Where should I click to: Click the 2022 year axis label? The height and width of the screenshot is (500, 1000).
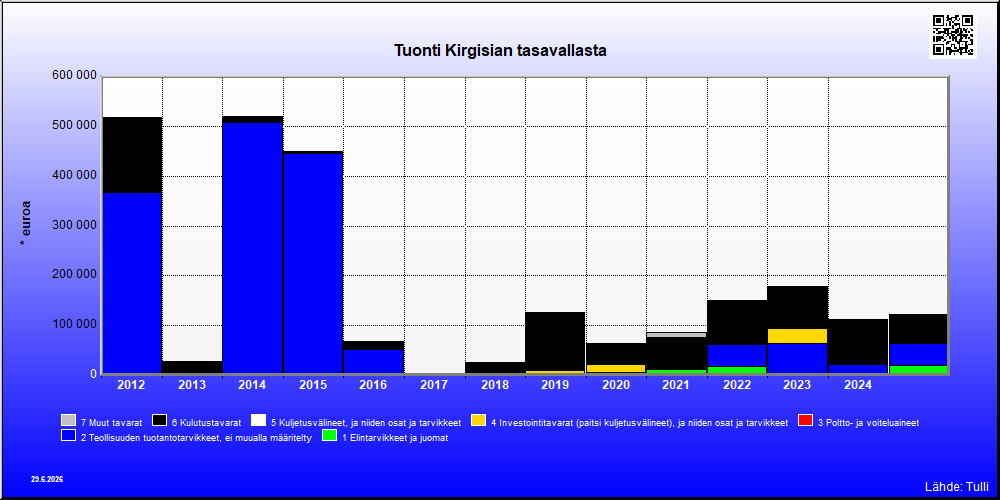(737, 385)
